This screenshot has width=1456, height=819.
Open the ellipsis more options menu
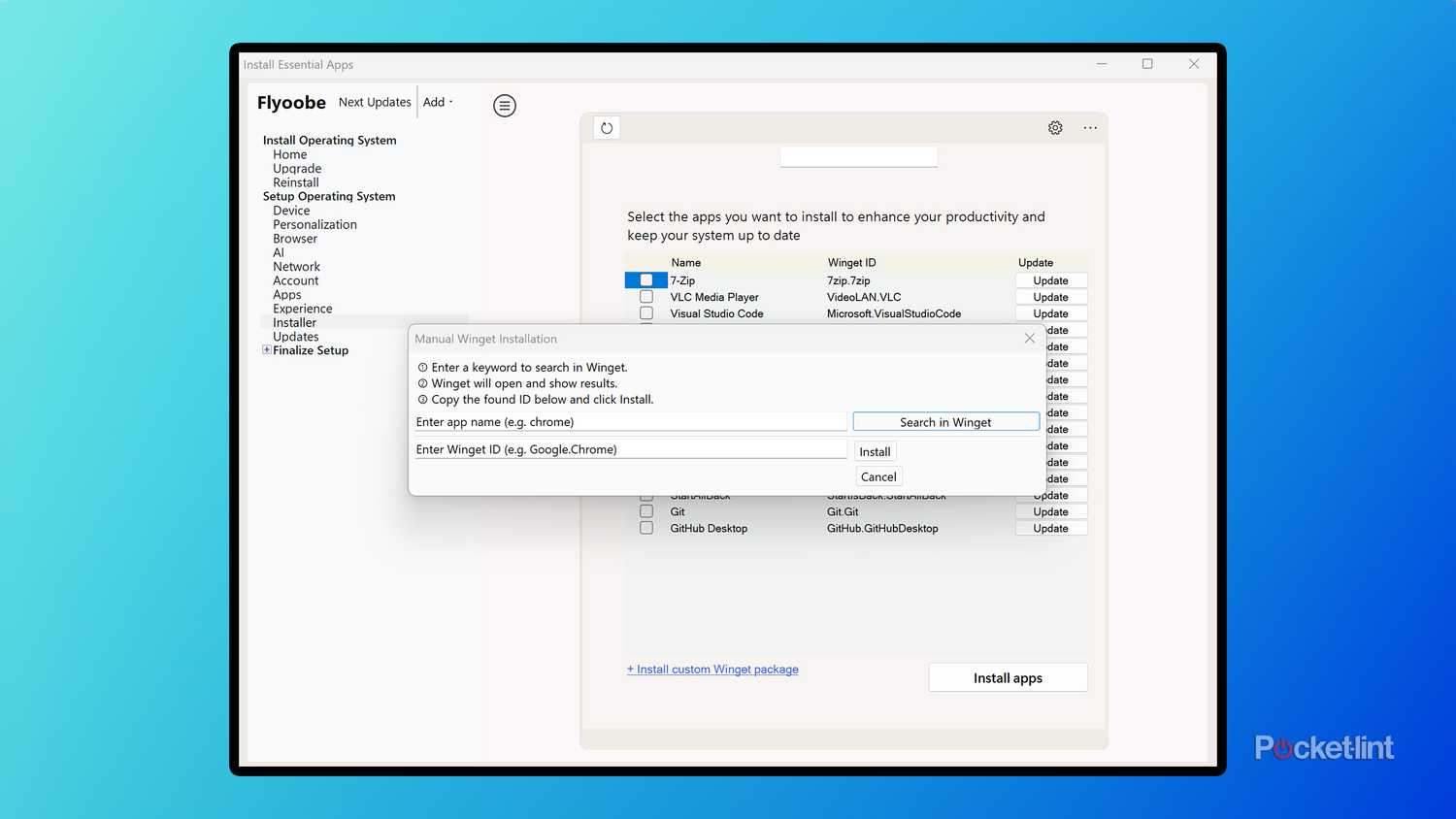[x=1090, y=127]
